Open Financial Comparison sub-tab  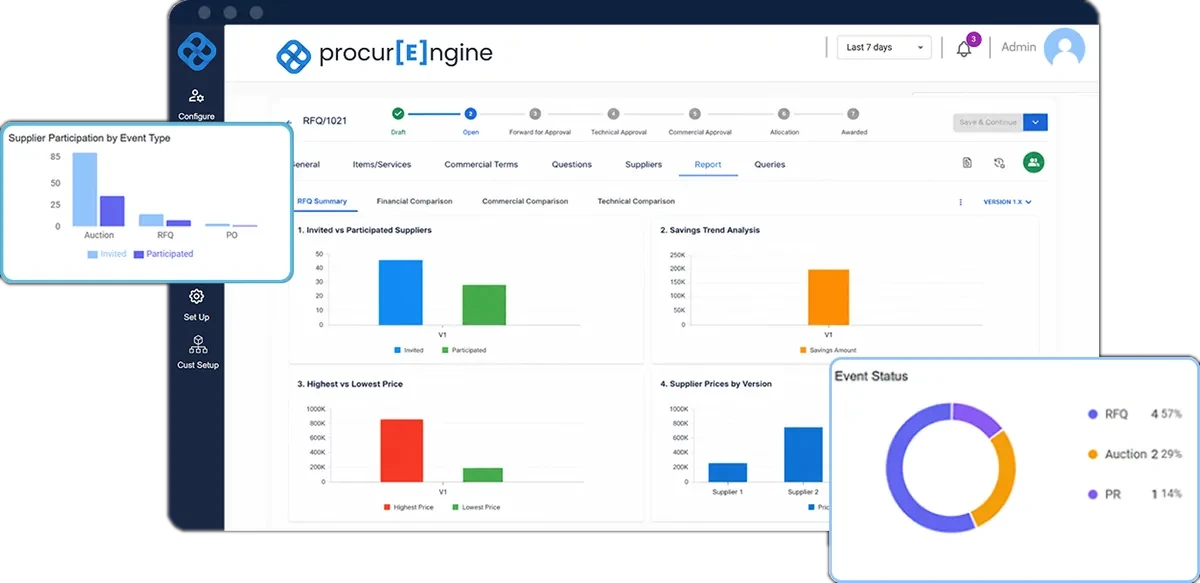point(414,201)
